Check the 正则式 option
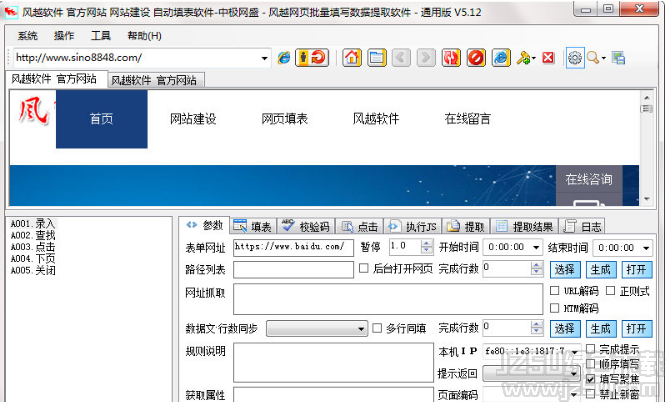 pyautogui.click(x=610, y=291)
